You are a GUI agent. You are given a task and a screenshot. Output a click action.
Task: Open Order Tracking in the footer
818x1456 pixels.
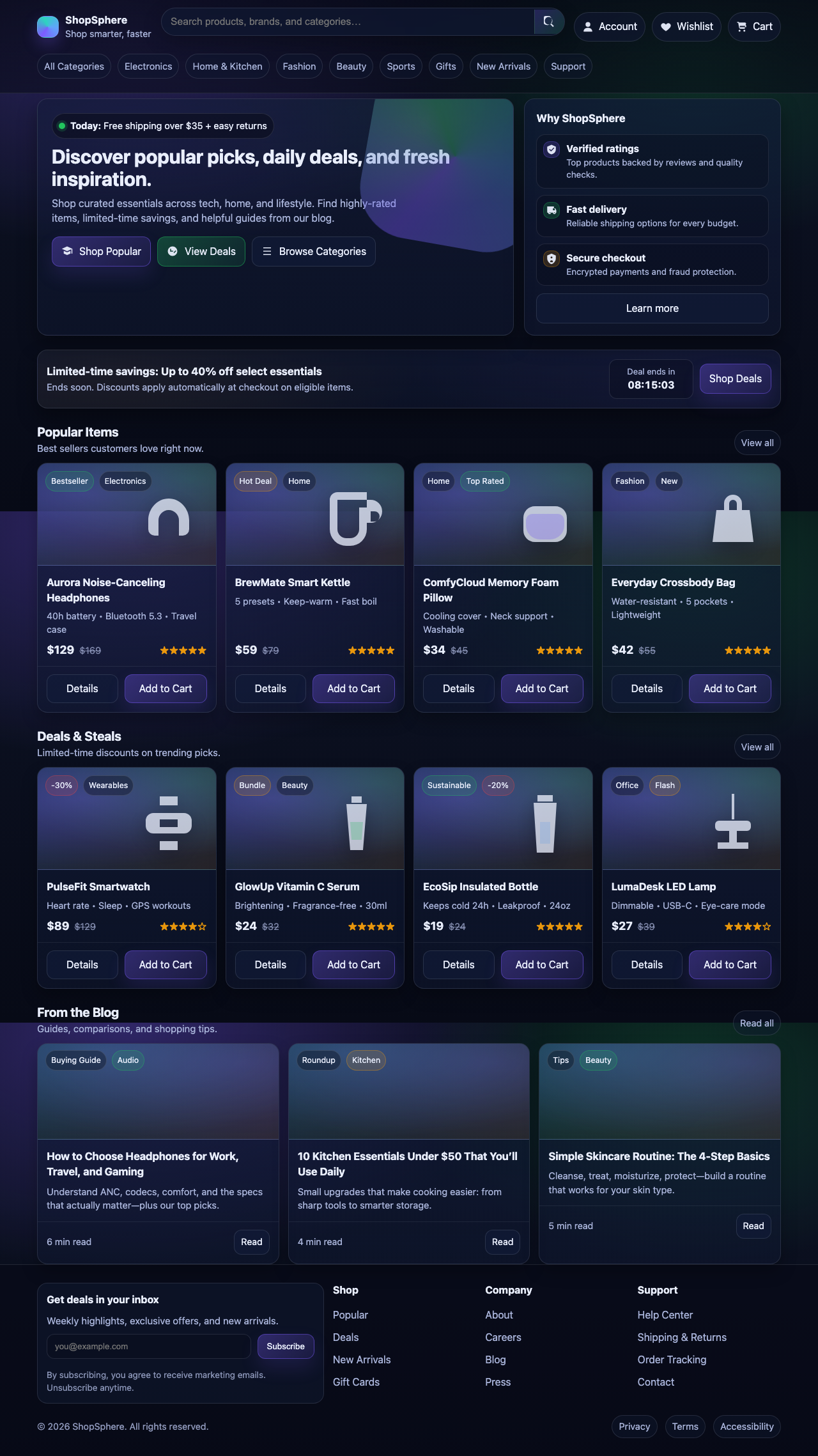(672, 1359)
